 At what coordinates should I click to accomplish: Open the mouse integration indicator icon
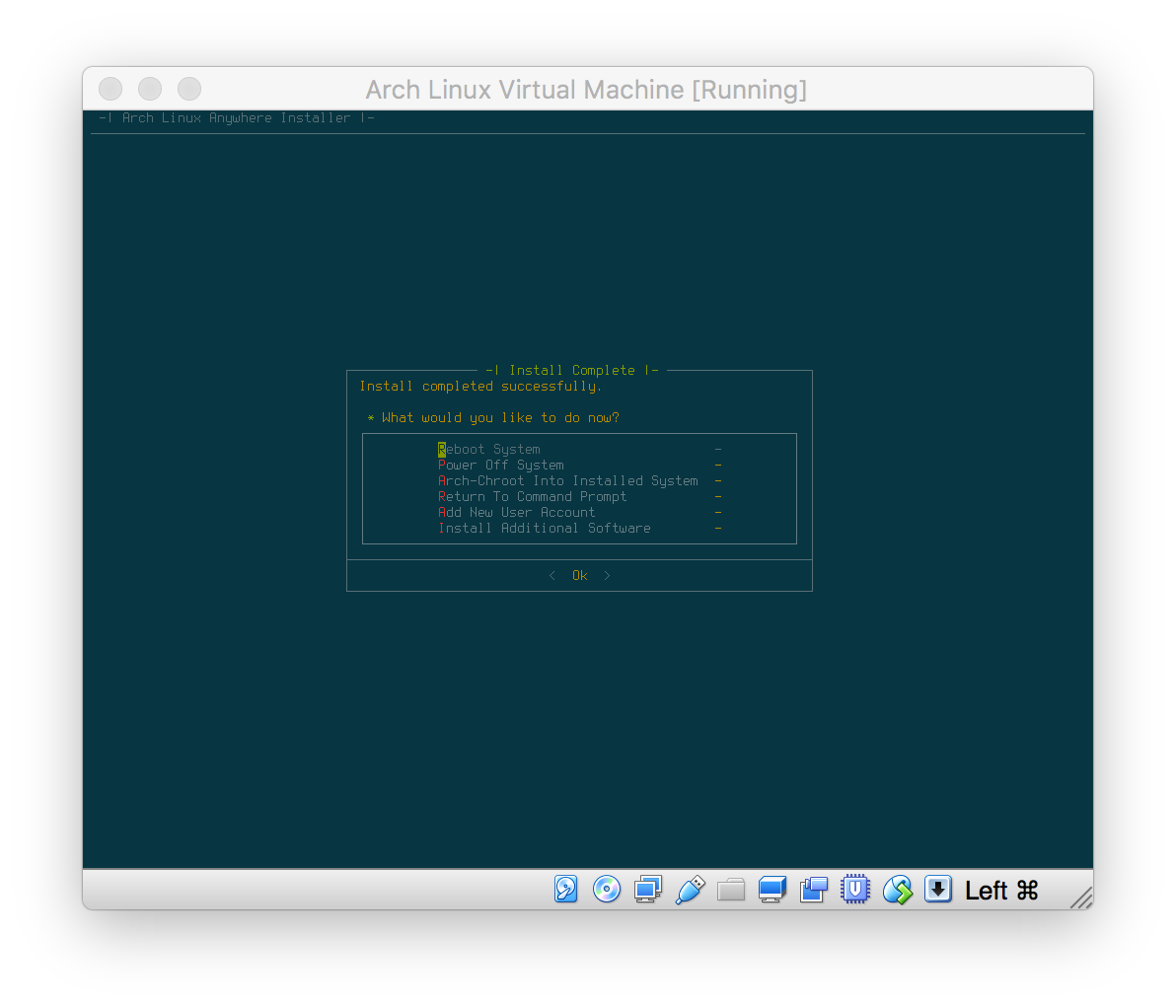click(897, 890)
